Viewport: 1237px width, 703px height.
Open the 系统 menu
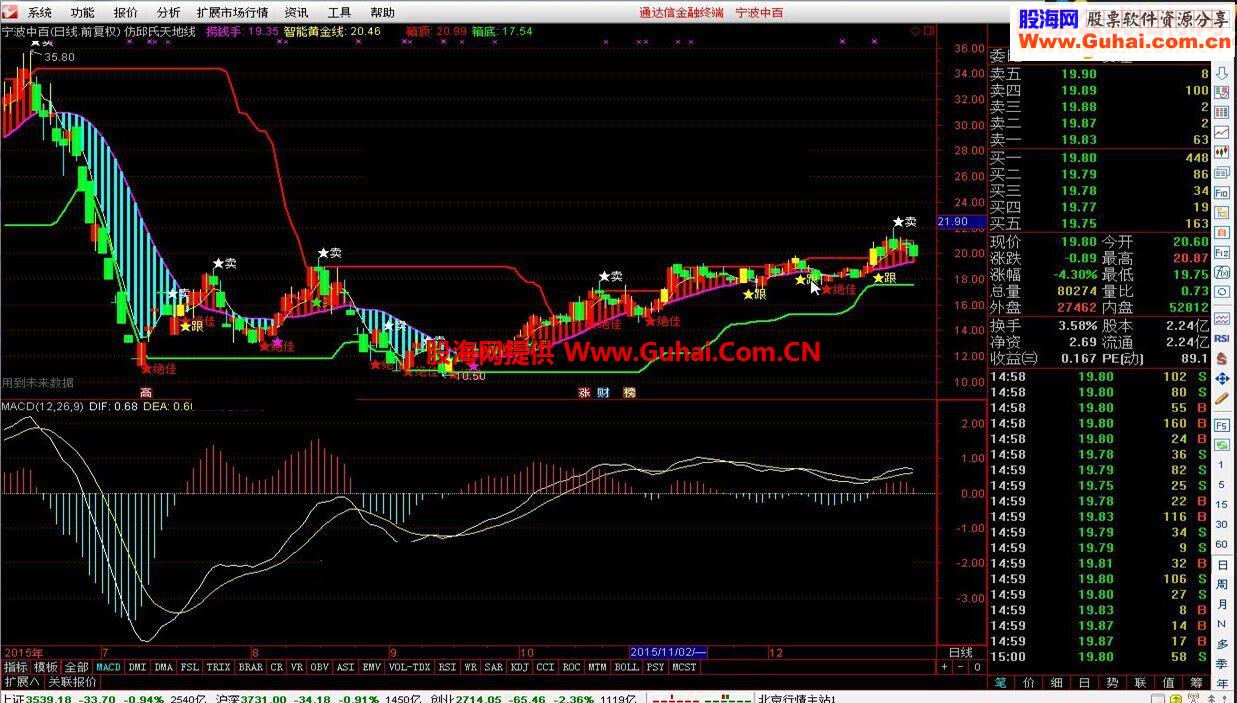(x=39, y=13)
